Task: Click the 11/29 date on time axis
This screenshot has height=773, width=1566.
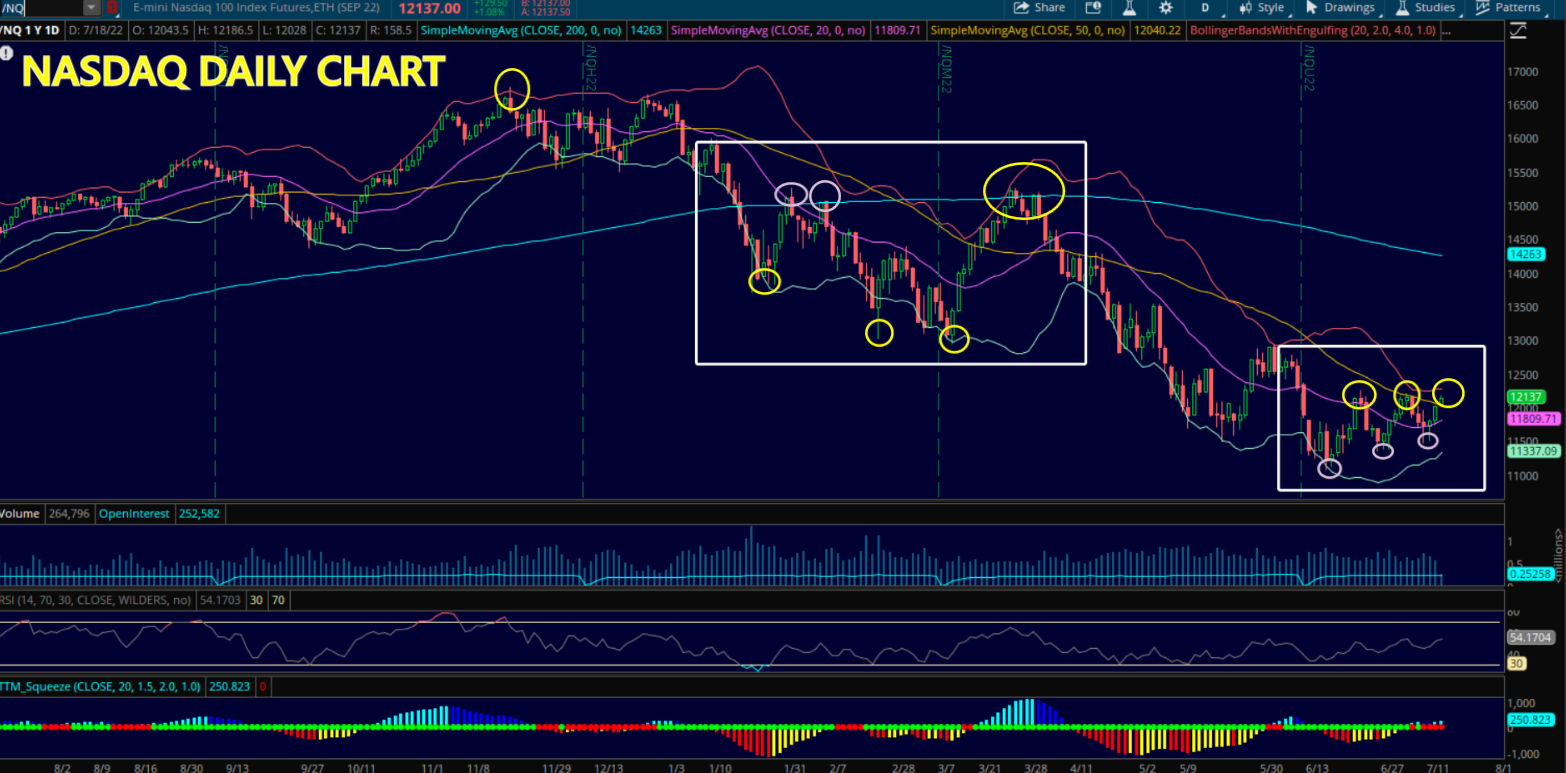Action: [555, 766]
